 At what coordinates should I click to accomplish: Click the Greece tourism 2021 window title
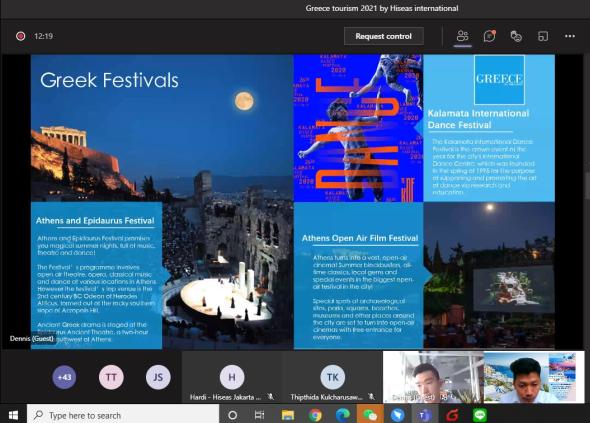coord(382,8)
